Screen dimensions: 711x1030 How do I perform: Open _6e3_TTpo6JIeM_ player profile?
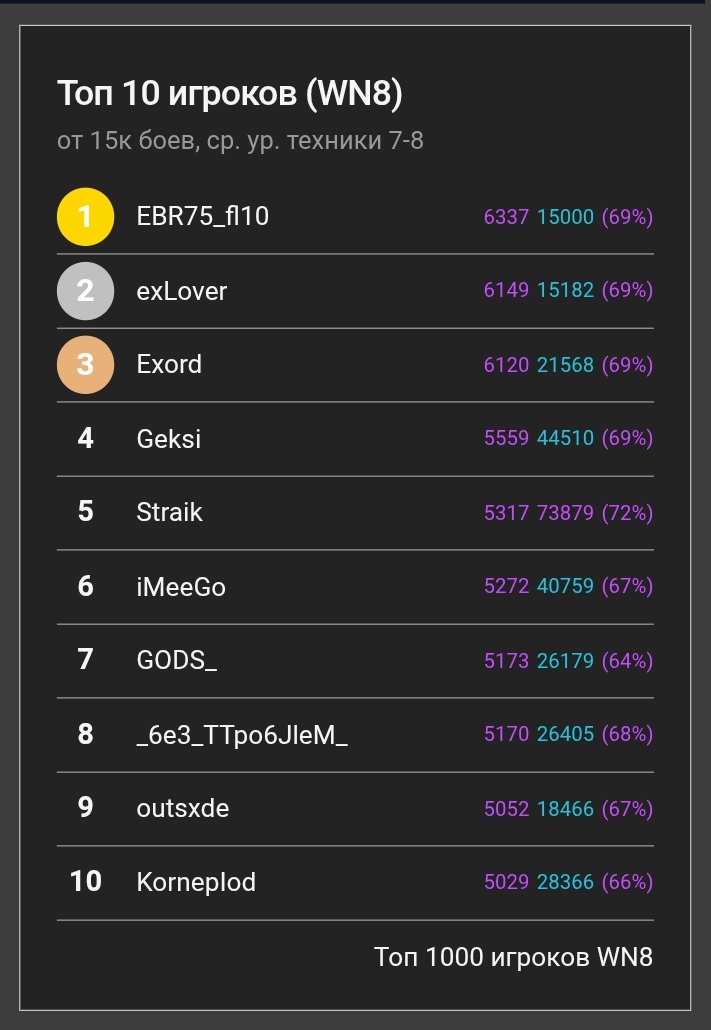point(242,734)
